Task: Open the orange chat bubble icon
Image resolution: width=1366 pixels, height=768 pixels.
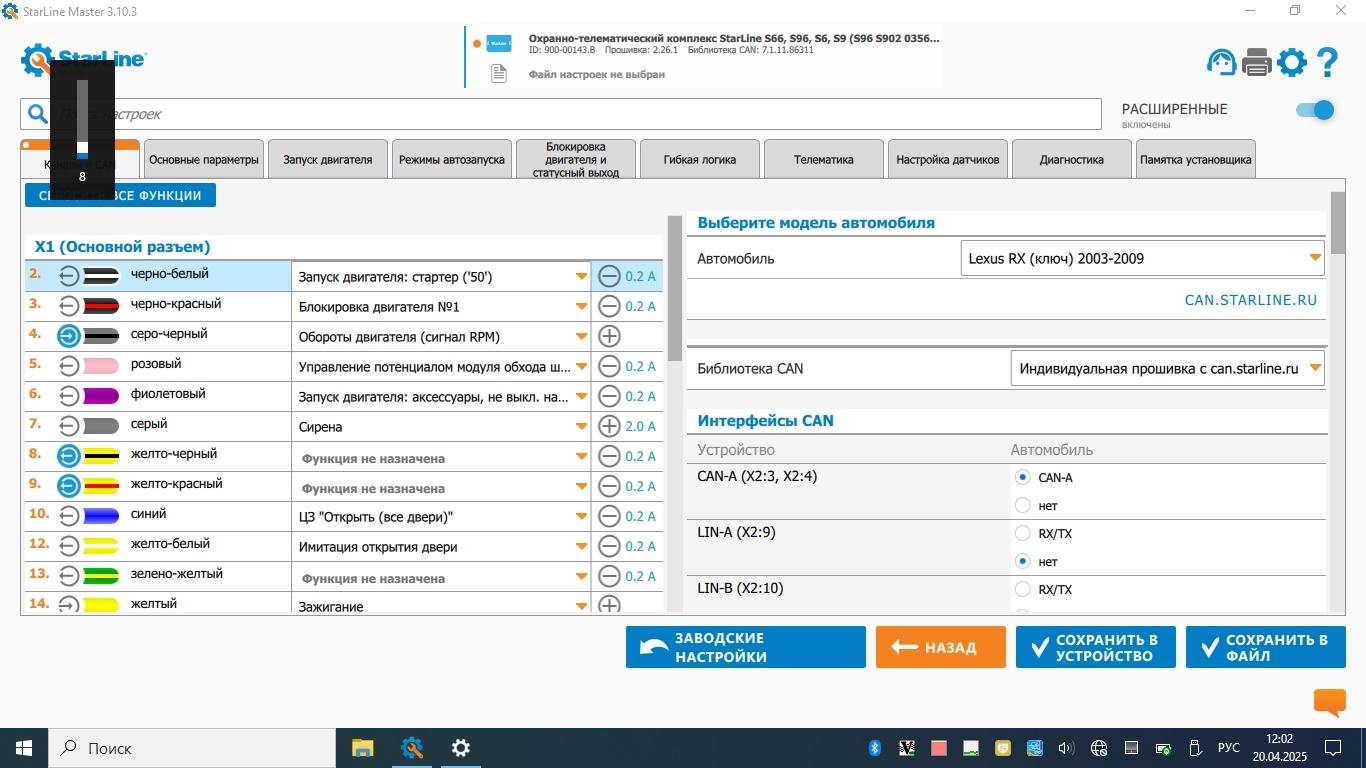Action: 1329,703
